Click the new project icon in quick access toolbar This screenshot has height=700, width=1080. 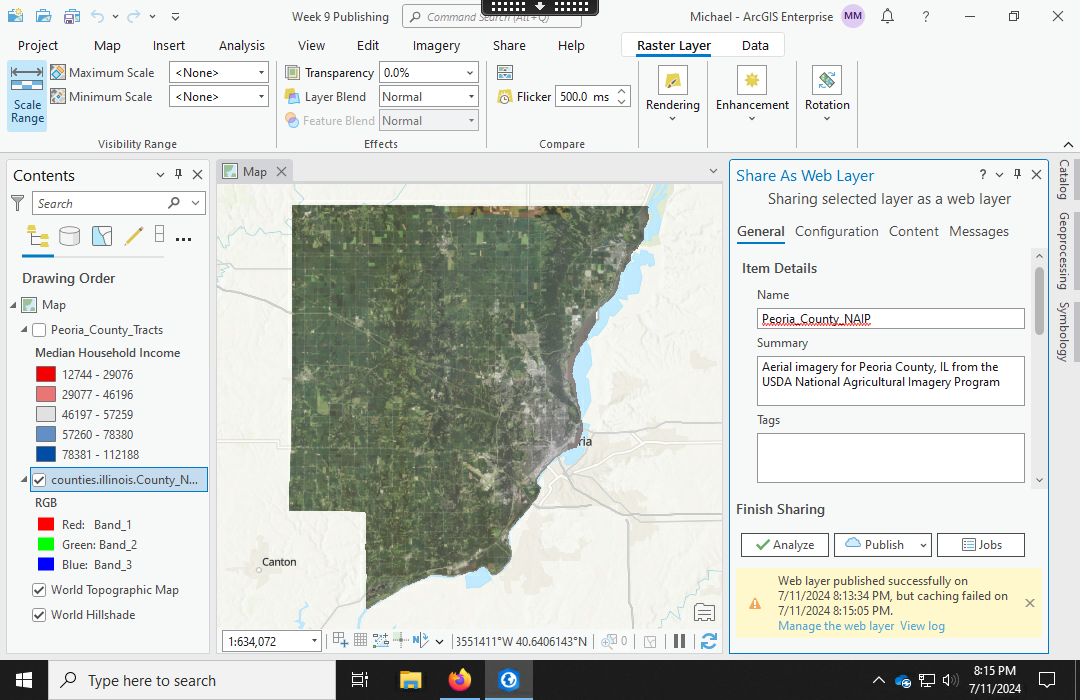(15, 16)
